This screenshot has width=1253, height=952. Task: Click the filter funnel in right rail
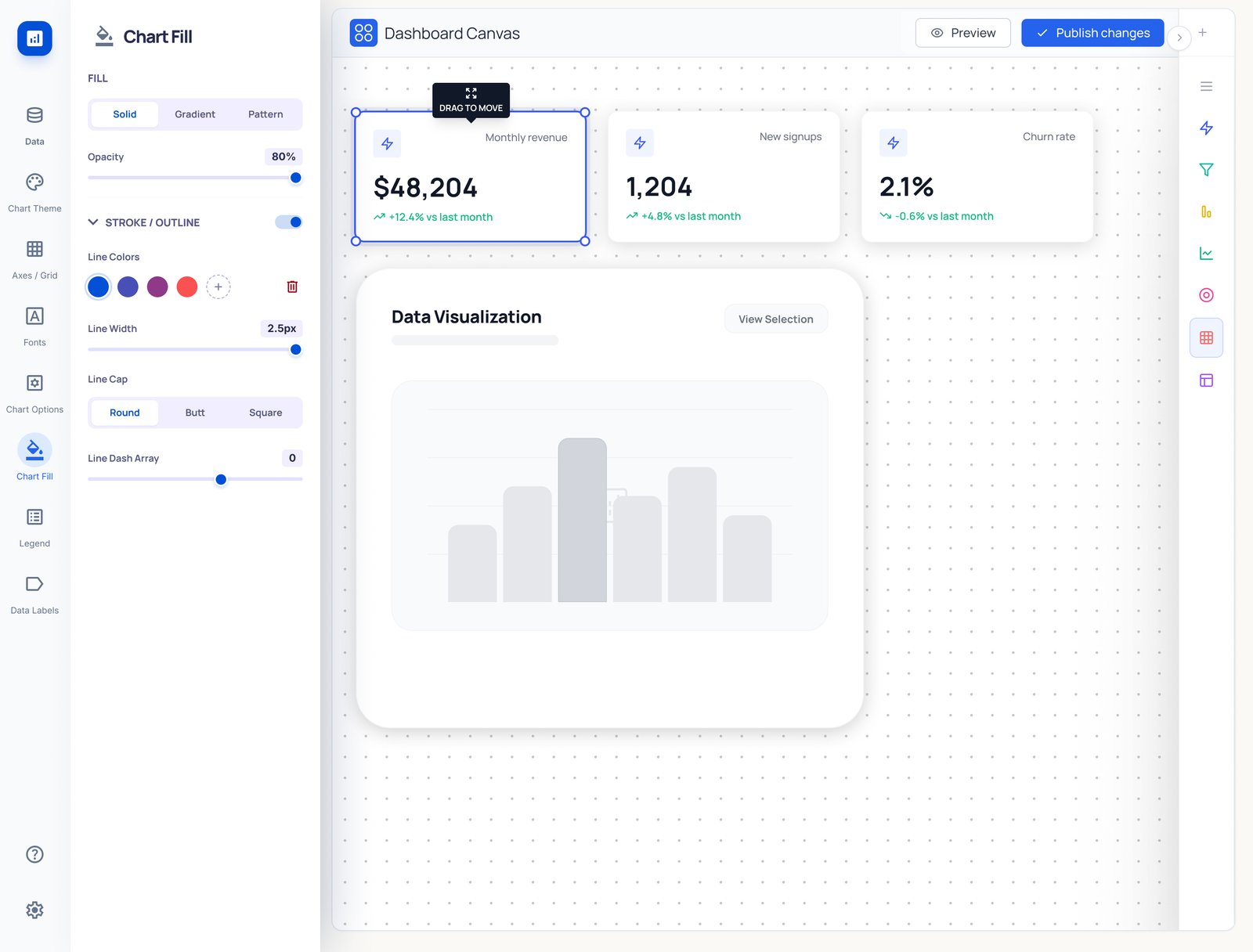[x=1206, y=170]
